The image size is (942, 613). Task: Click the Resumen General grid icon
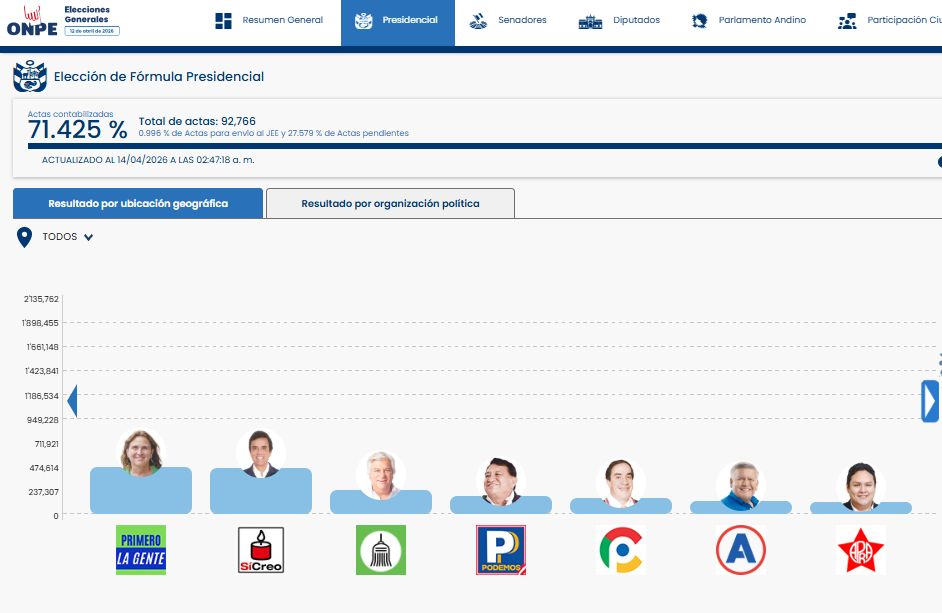pyautogui.click(x=223, y=20)
